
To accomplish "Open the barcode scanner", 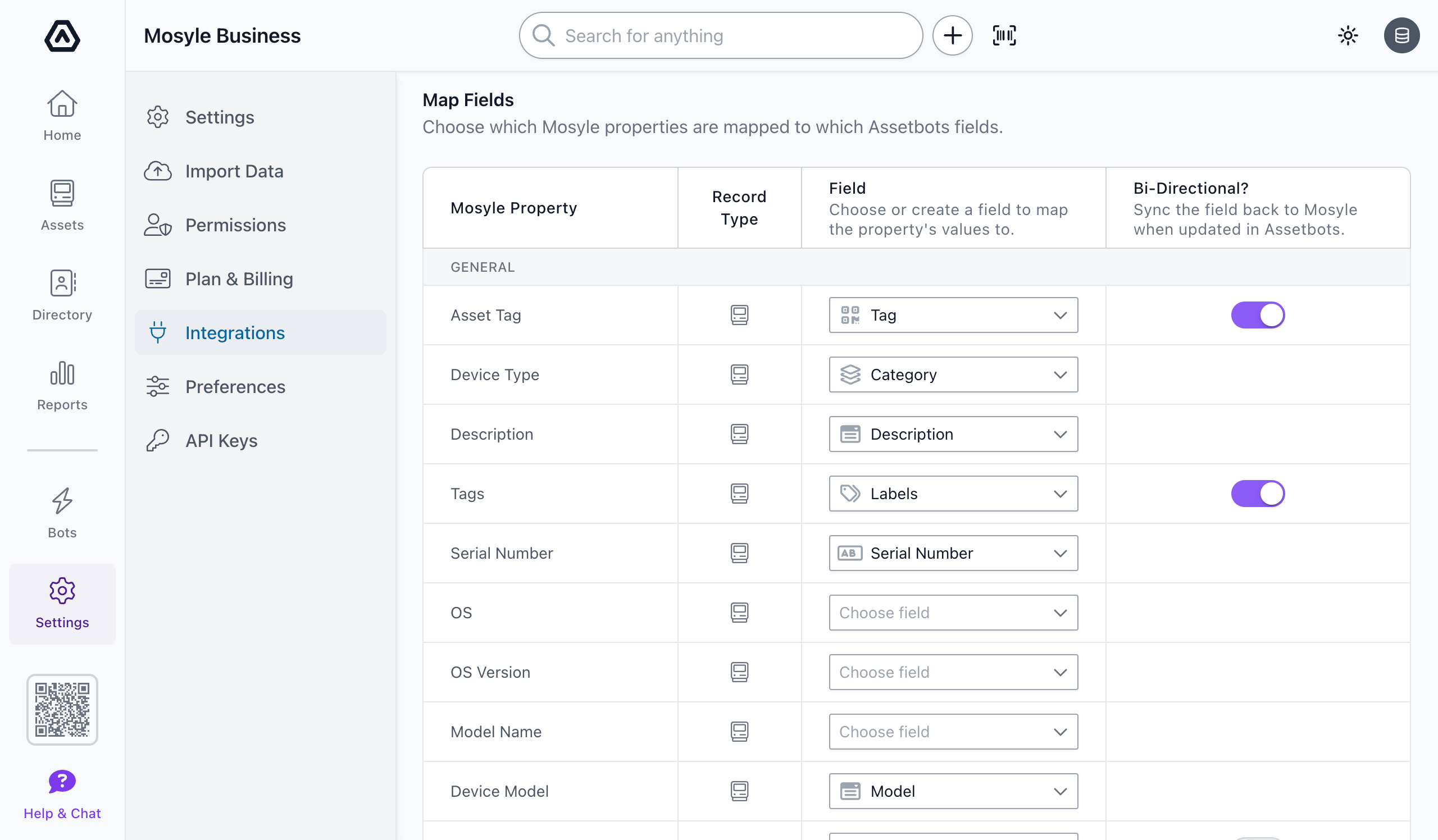I will pyautogui.click(x=1004, y=36).
